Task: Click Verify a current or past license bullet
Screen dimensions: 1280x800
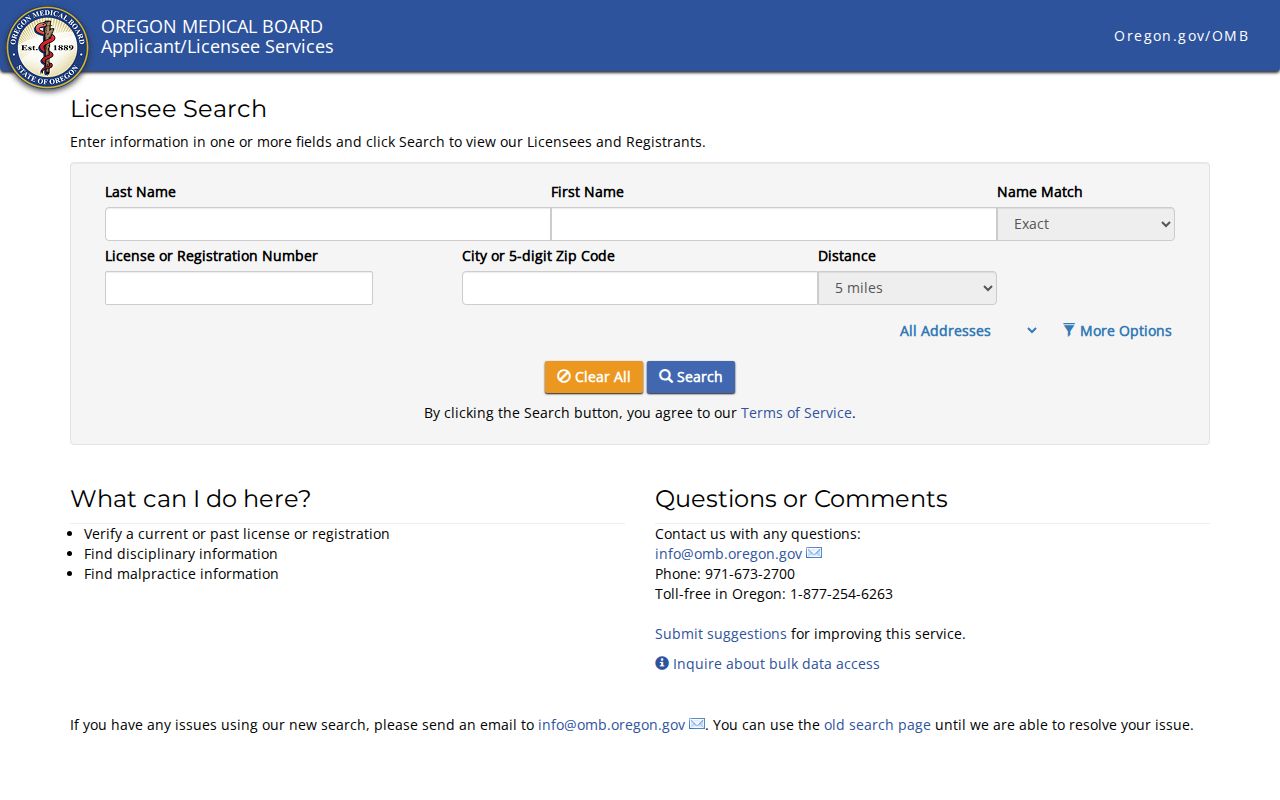Action: point(237,534)
